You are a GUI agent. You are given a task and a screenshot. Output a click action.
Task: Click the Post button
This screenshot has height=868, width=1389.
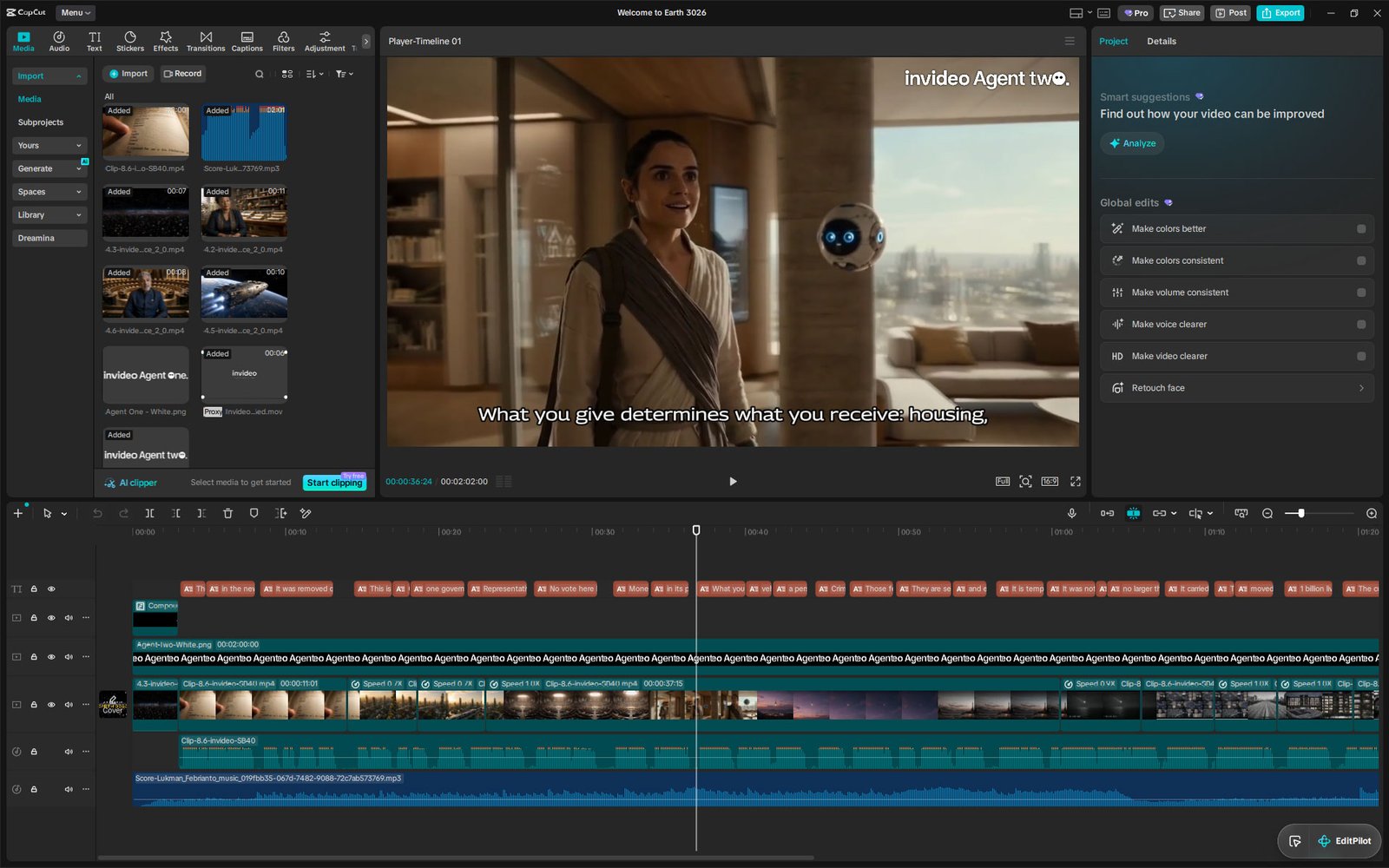1232,13
